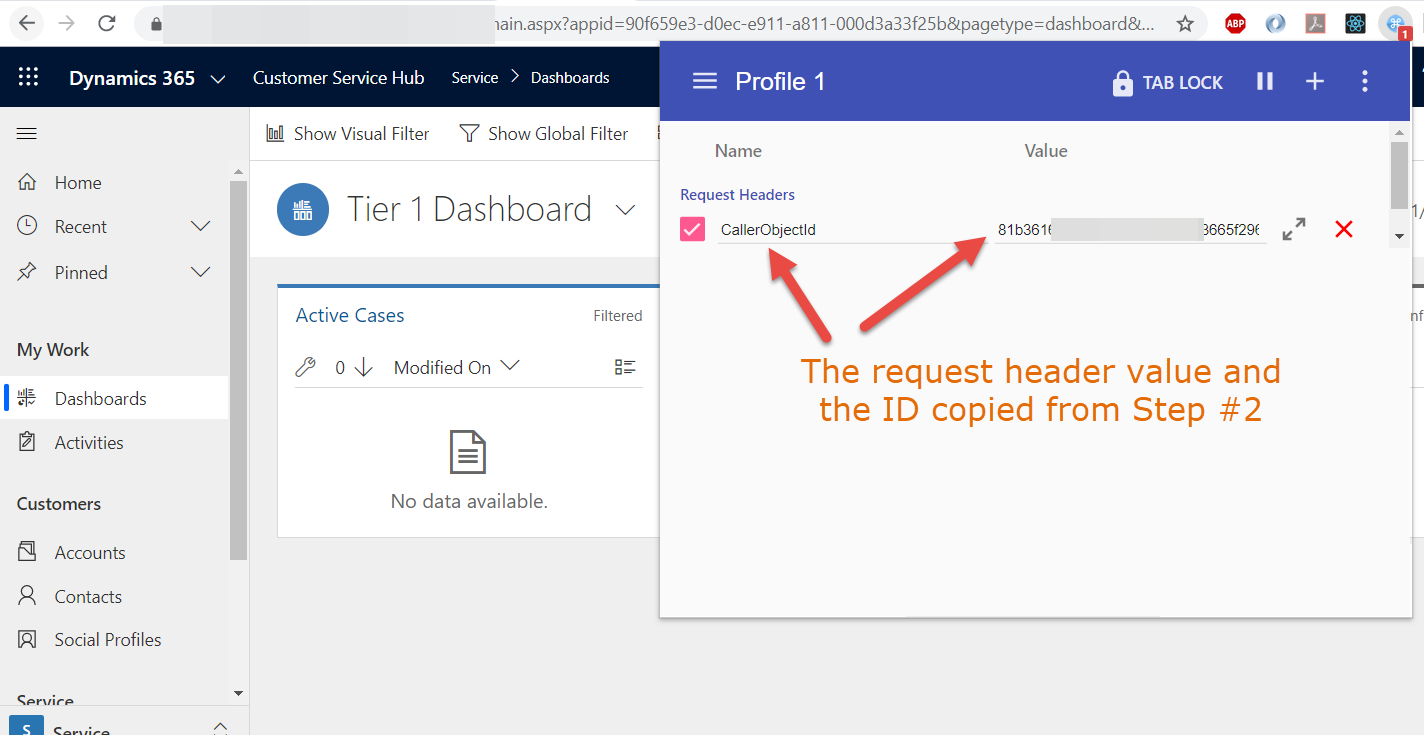Expand the Pinned section chevron
1424x735 pixels.
coord(200,272)
